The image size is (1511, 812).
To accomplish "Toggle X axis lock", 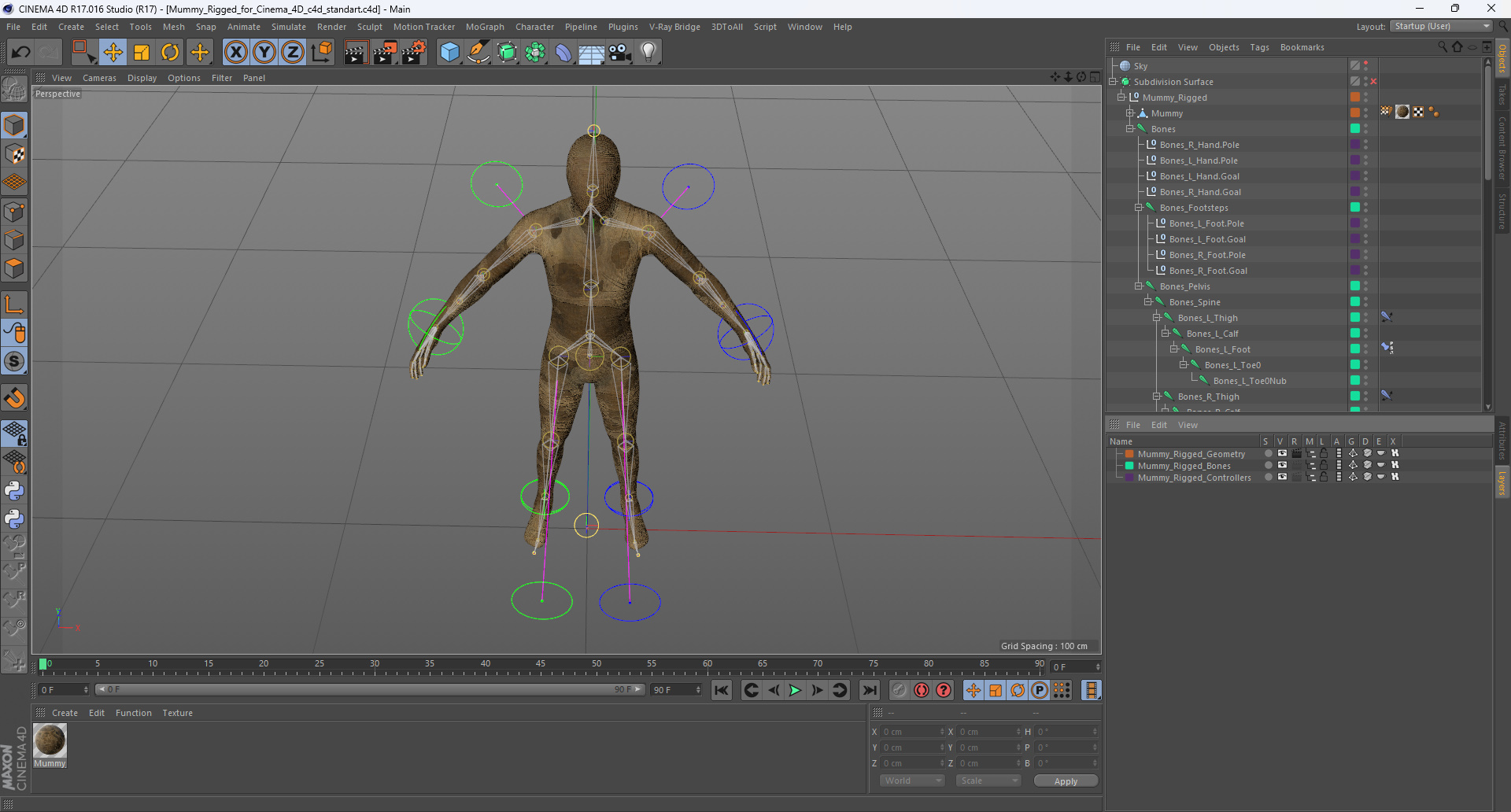I will pyautogui.click(x=235, y=53).
